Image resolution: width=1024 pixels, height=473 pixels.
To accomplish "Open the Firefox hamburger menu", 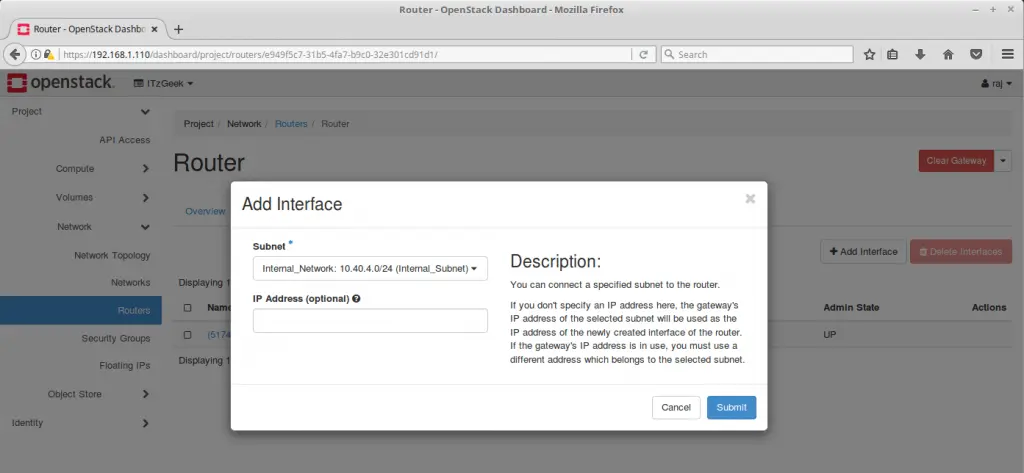I will pos(1008,55).
